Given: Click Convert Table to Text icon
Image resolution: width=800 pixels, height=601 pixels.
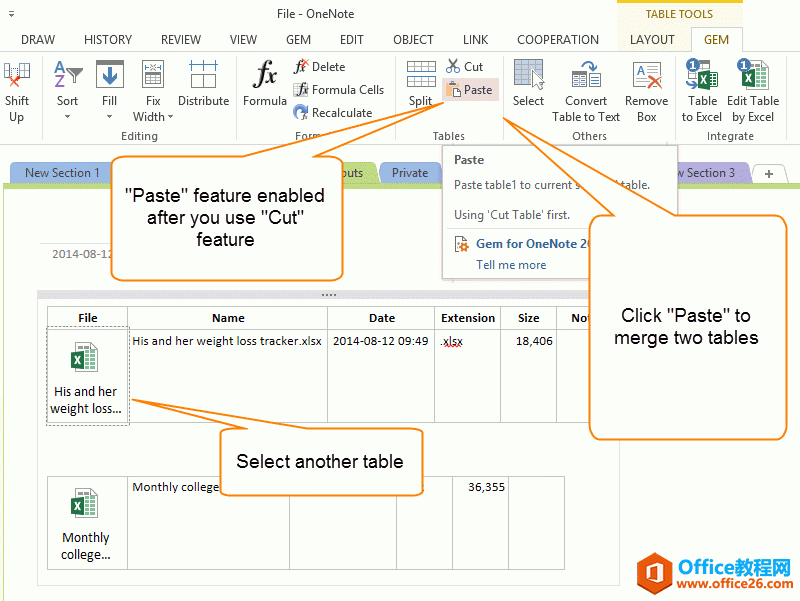Looking at the screenshot, I should 586,74.
